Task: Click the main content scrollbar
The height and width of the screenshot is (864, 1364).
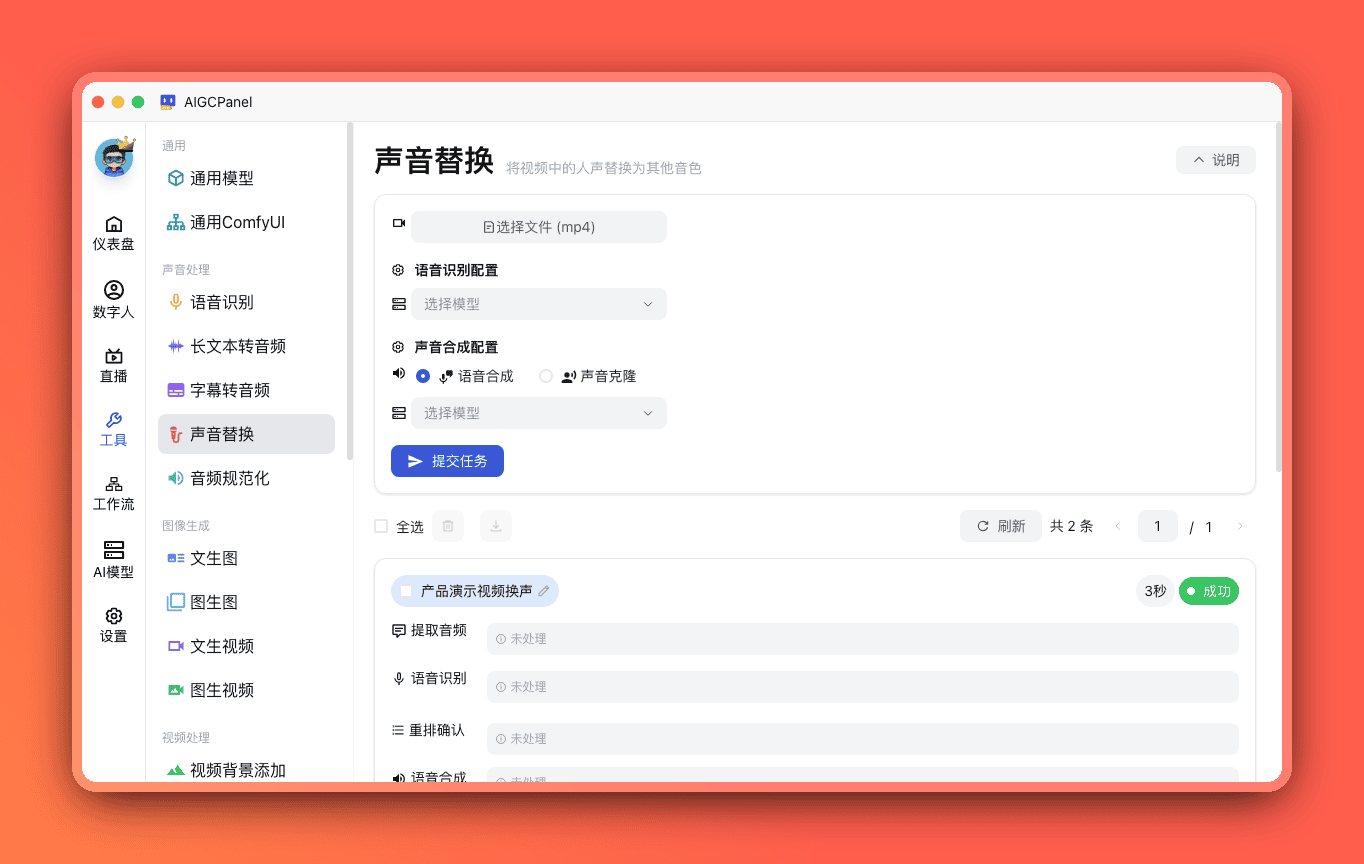Action: 1279,297
